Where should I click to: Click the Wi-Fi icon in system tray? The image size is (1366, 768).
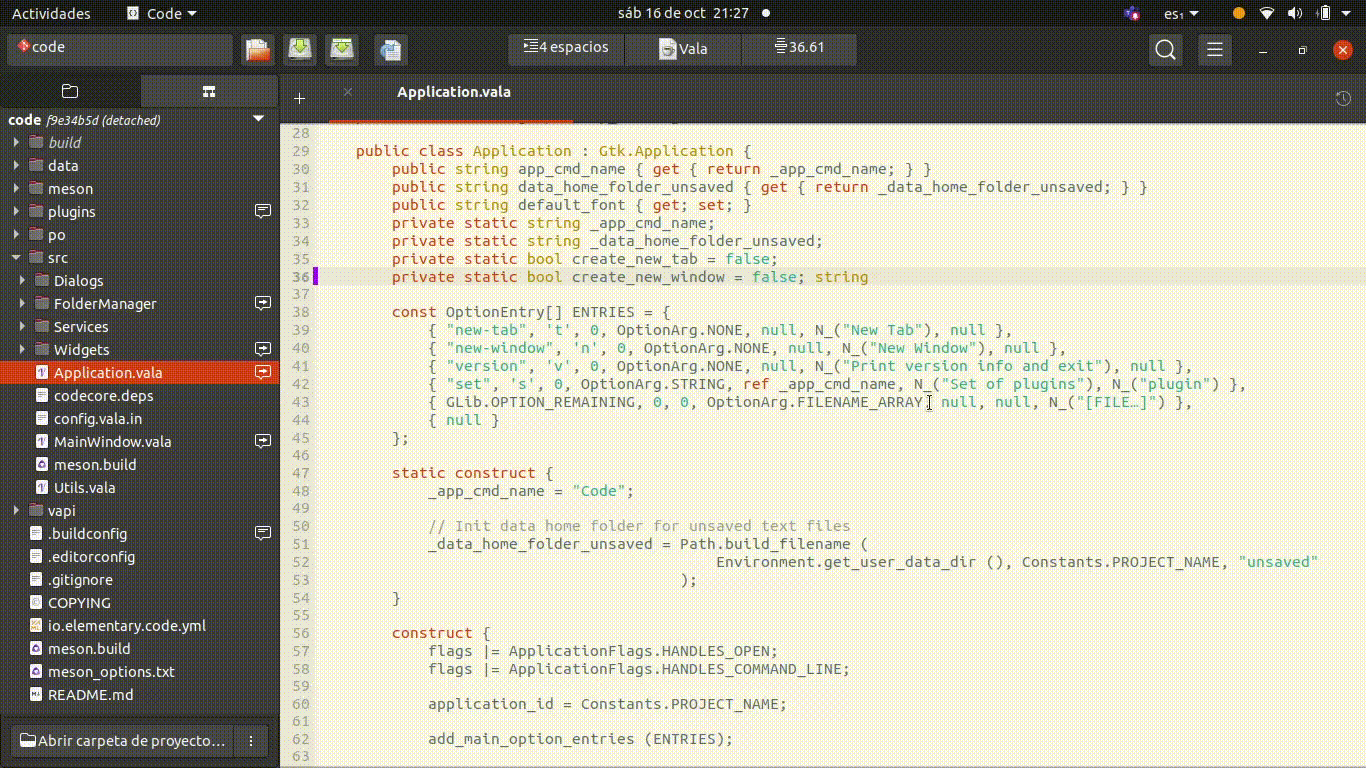[x=1267, y=13]
